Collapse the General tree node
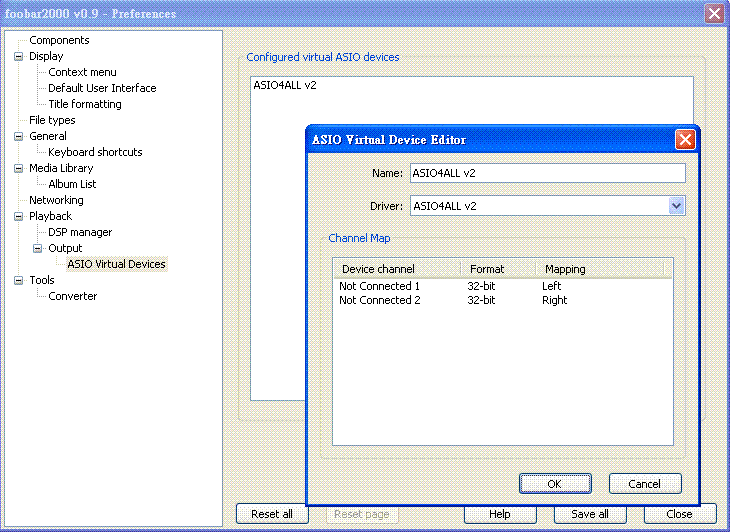The width and height of the screenshot is (730, 532). [19, 136]
